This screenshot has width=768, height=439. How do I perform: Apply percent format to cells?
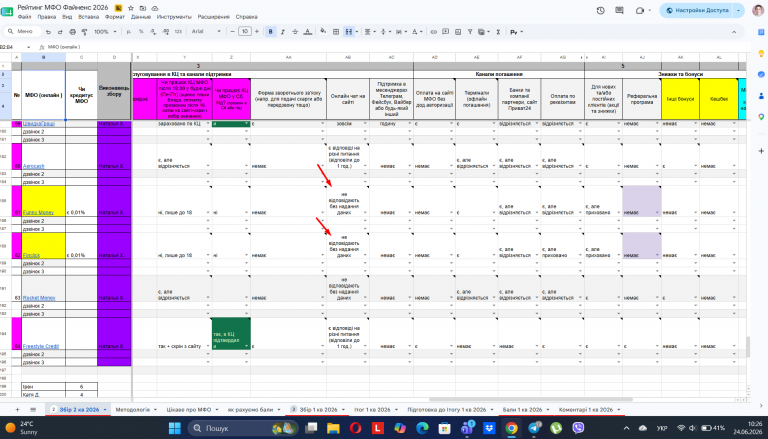[x=141, y=32]
